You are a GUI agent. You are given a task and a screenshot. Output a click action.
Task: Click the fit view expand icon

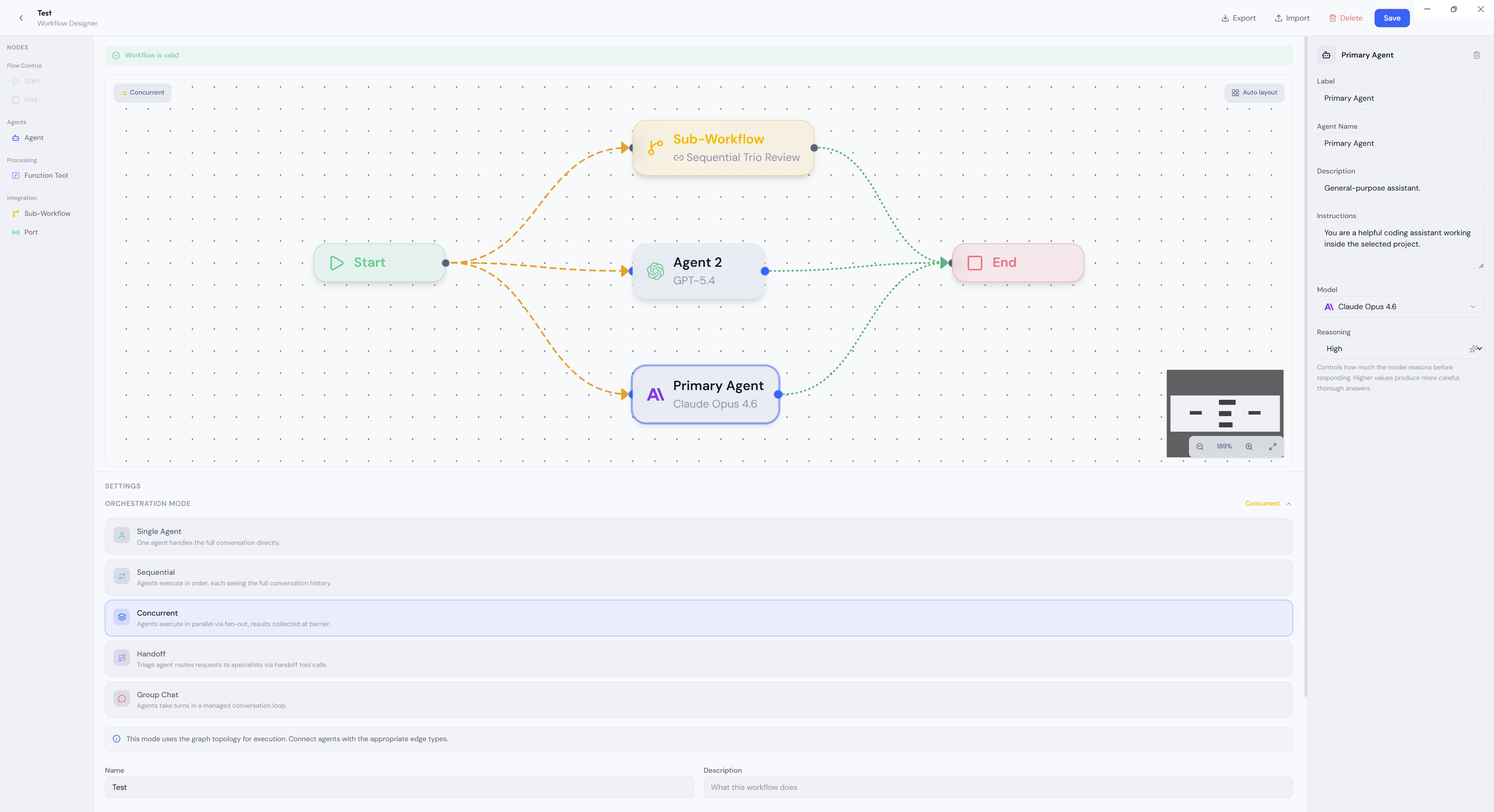(1273, 447)
